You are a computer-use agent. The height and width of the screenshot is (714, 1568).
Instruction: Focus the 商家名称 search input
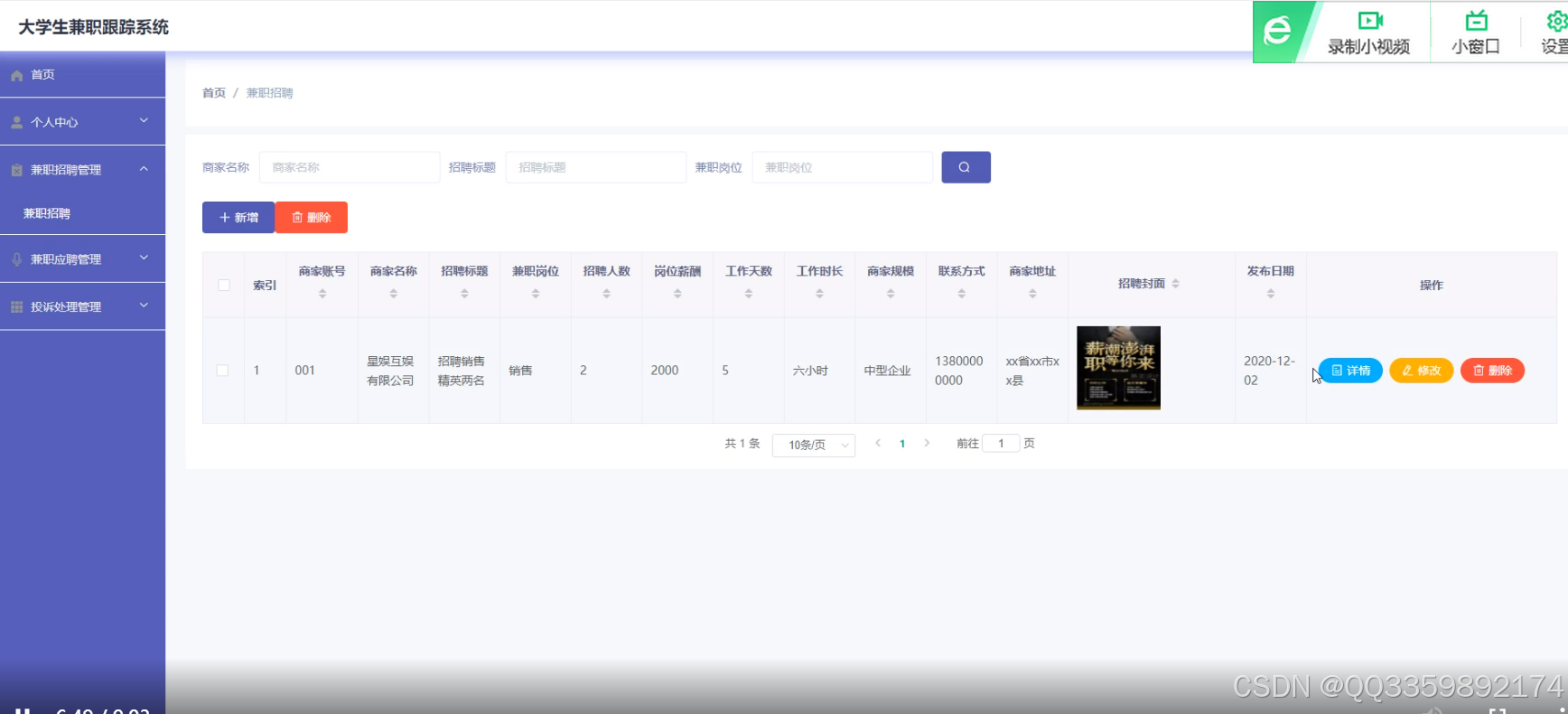point(350,167)
